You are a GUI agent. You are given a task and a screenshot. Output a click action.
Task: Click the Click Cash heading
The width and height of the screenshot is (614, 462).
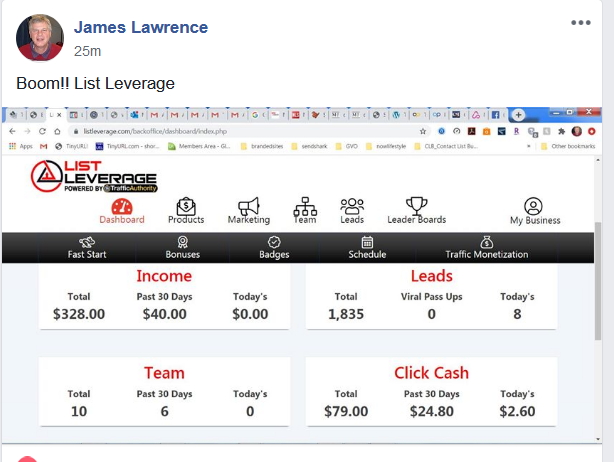click(x=432, y=373)
